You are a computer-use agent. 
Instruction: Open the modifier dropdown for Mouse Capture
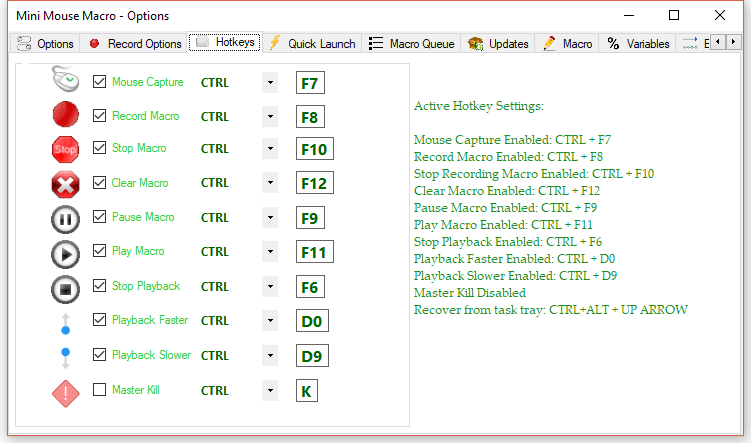[270, 83]
